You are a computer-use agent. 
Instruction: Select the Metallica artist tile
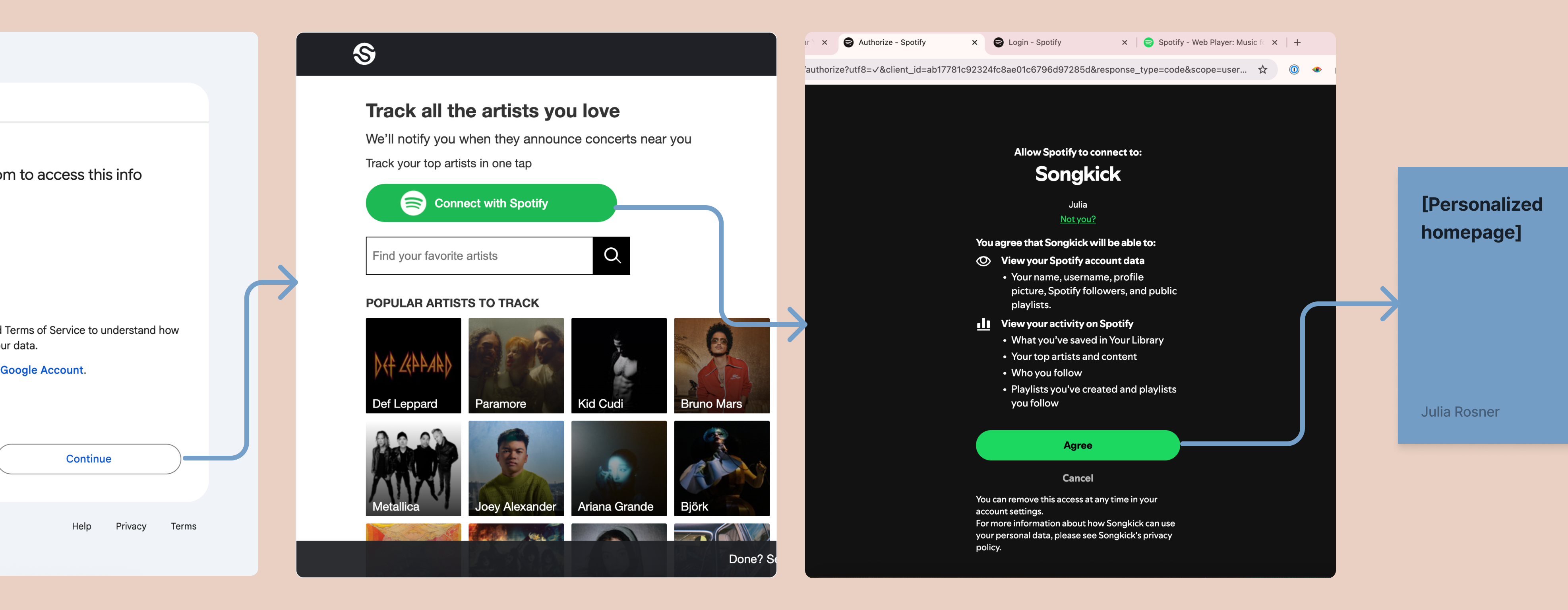pyautogui.click(x=413, y=468)
